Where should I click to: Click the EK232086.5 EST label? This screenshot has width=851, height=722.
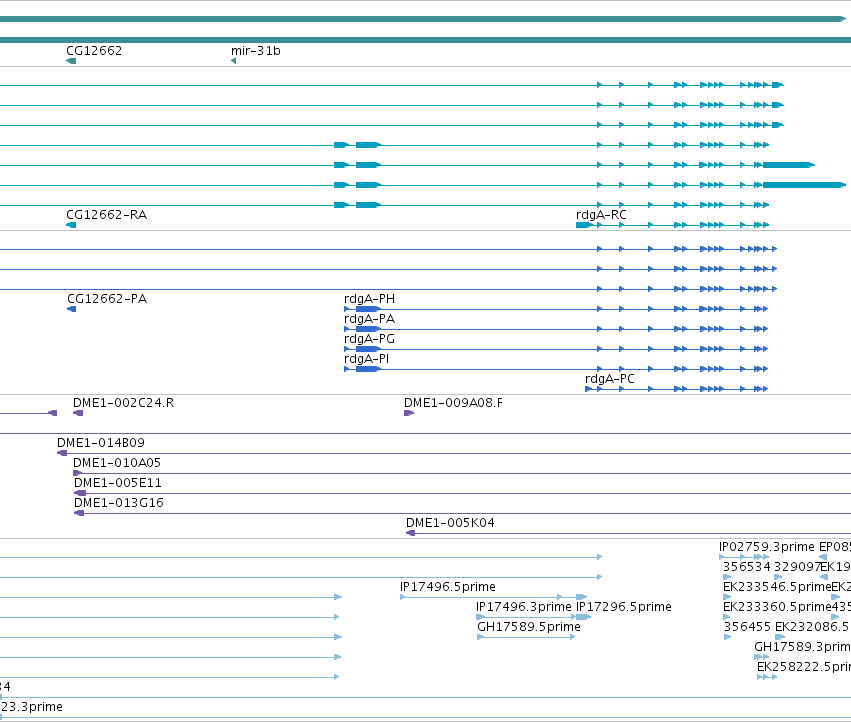pos(813,627)
